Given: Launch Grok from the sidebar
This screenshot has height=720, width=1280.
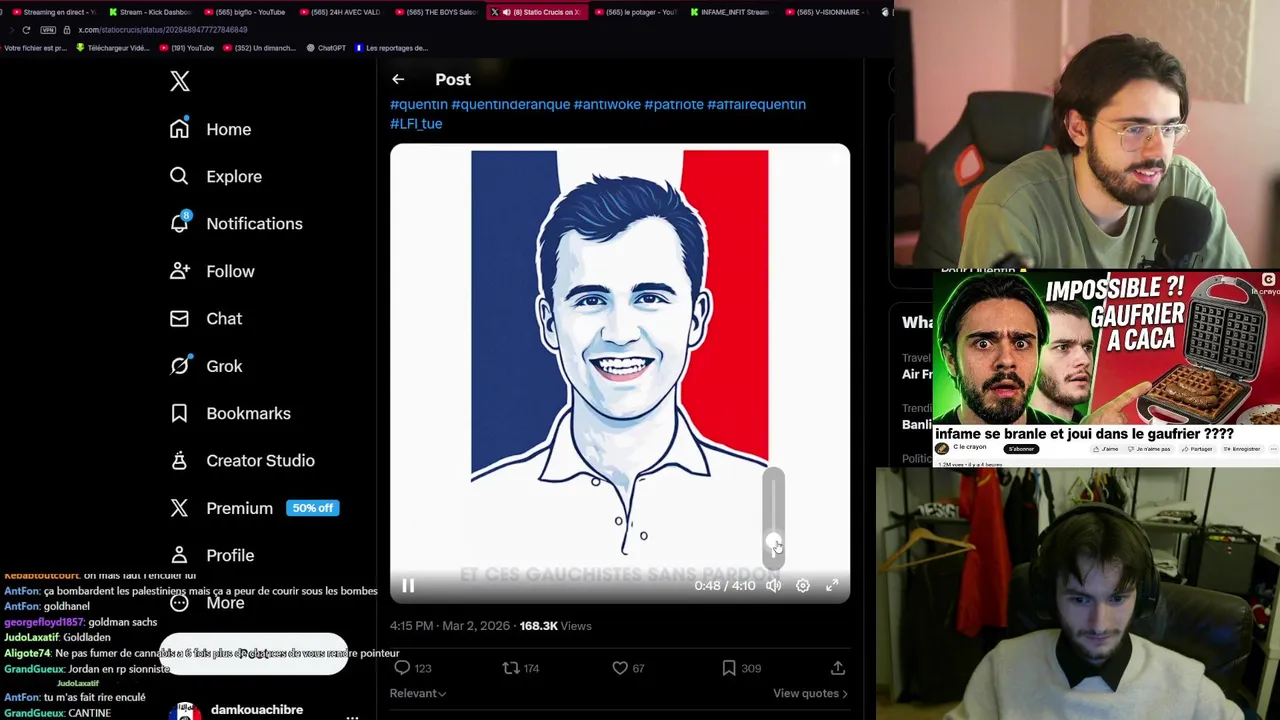Looking at the screenshot, I should coord(206,366).
